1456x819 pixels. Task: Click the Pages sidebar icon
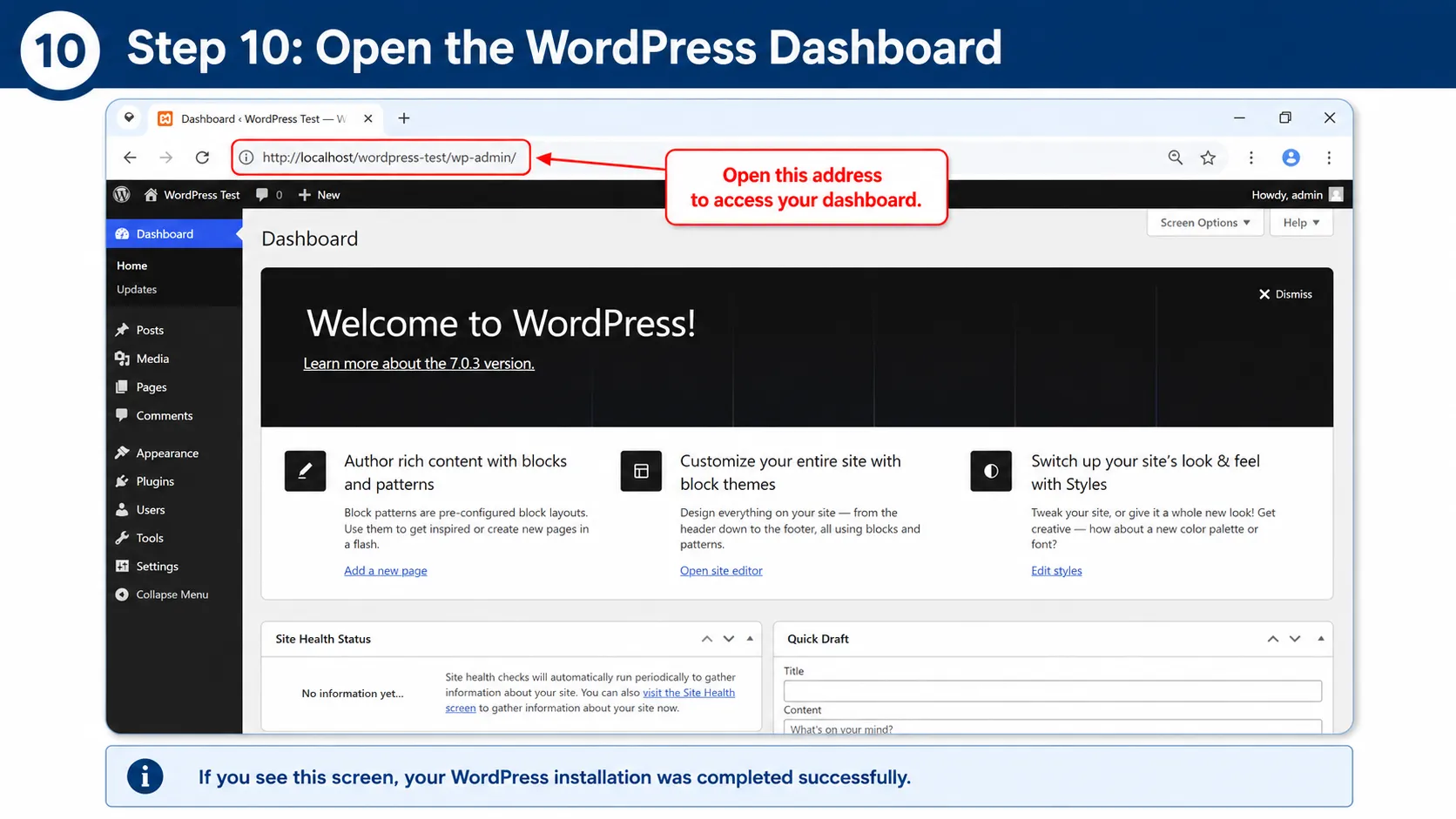[x=122, y=387]
